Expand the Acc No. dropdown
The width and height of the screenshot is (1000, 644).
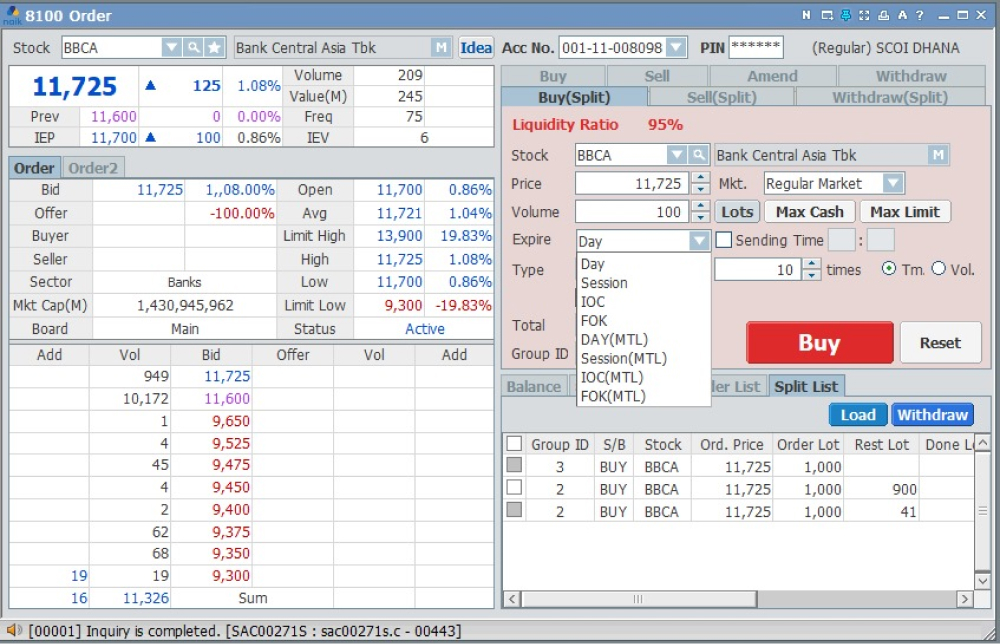(676, 48)
